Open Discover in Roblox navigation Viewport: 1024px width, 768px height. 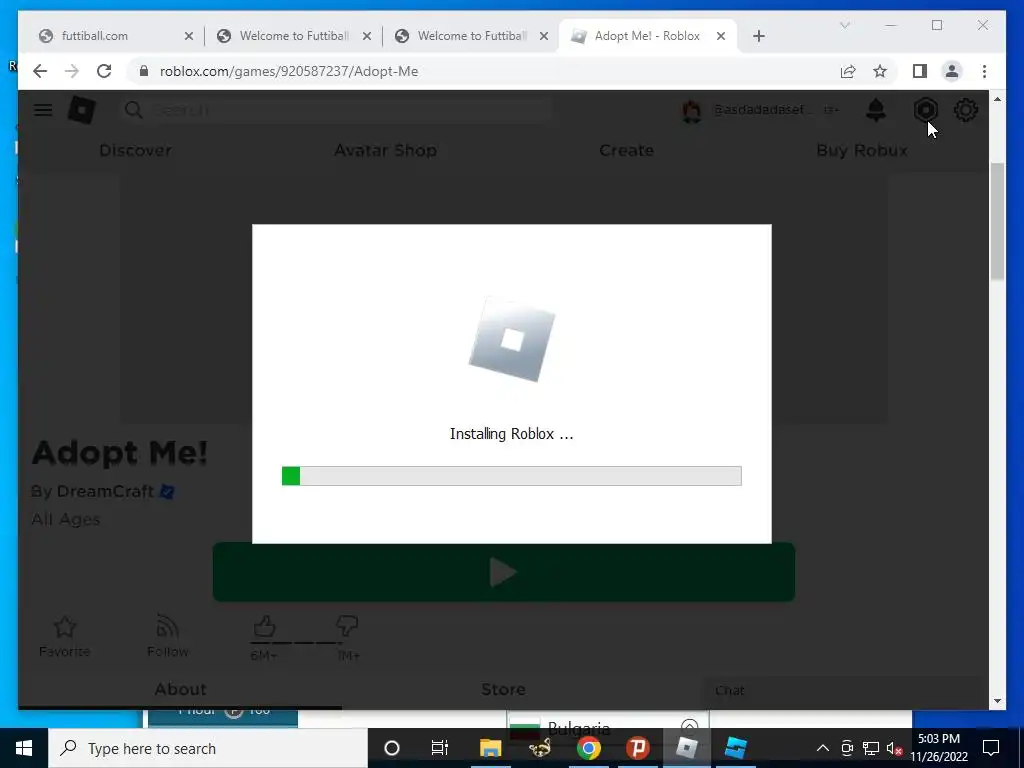coord(135,150)
